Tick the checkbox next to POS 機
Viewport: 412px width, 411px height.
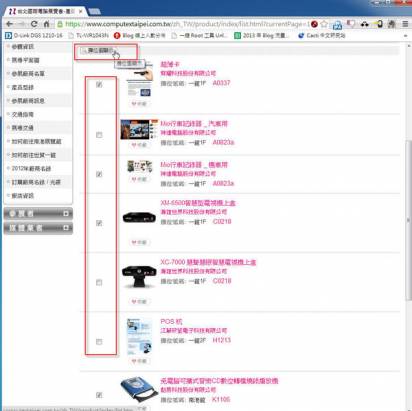pos(99,342)
